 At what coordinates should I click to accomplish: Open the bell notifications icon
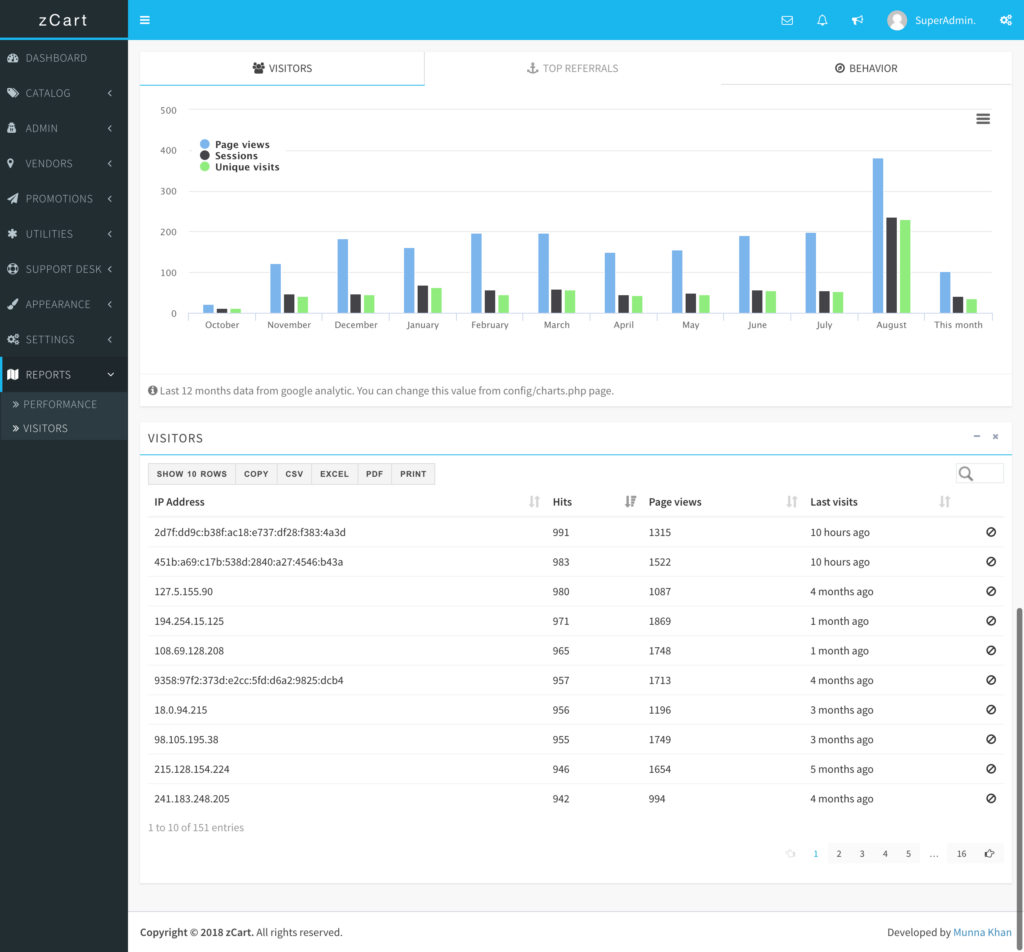pos(822,20)
